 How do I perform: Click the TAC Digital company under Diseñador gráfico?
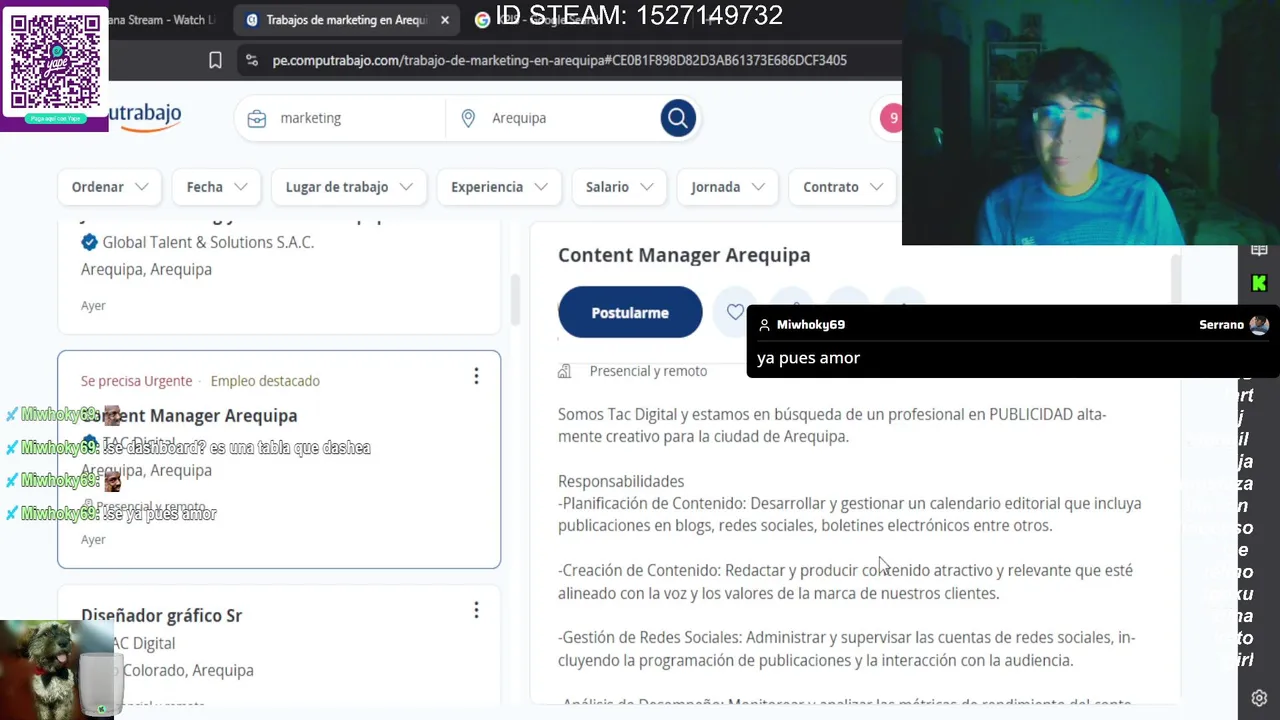140,643
